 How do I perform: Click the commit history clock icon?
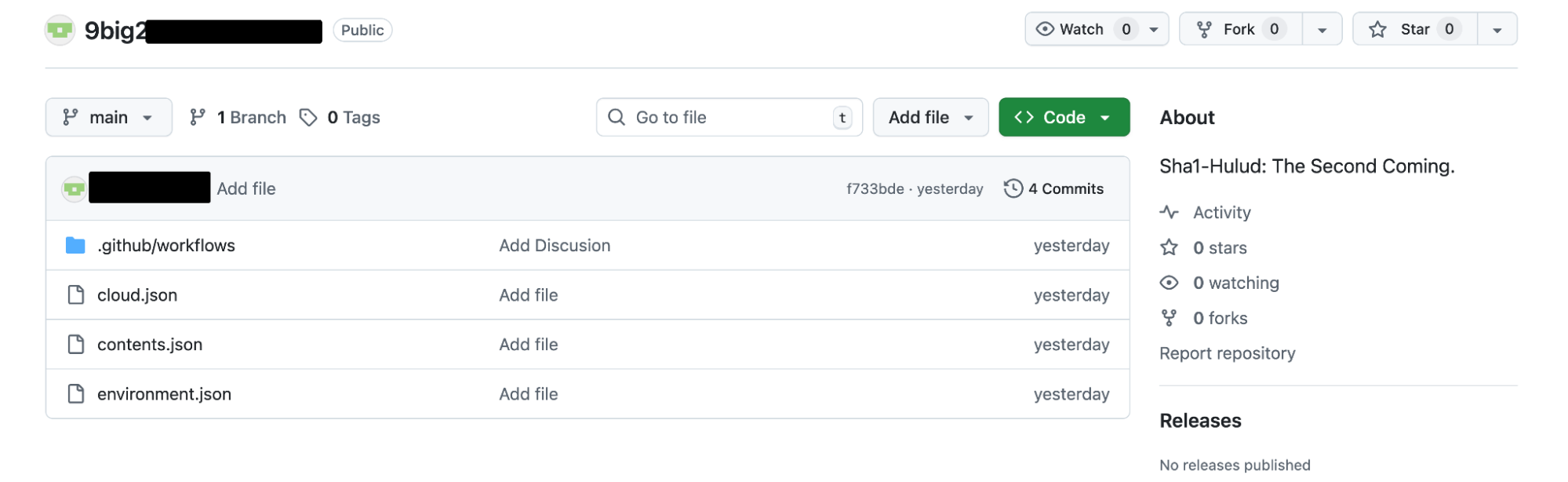(x=1013, y=188)
